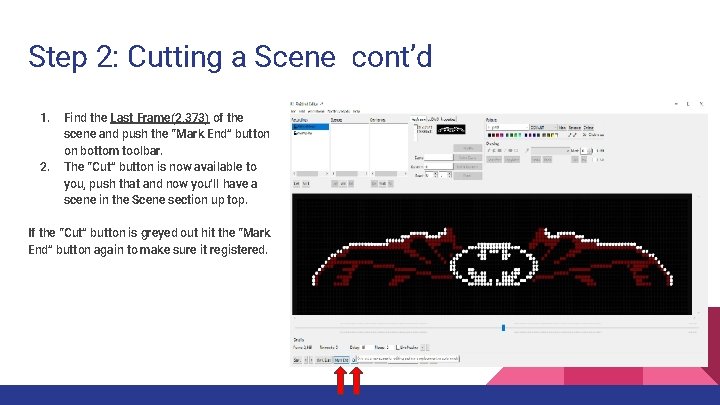Click the horizontal scrollbar under the recordings list
The height and width of the screenshot is (405, 720).
click(311, 174)
